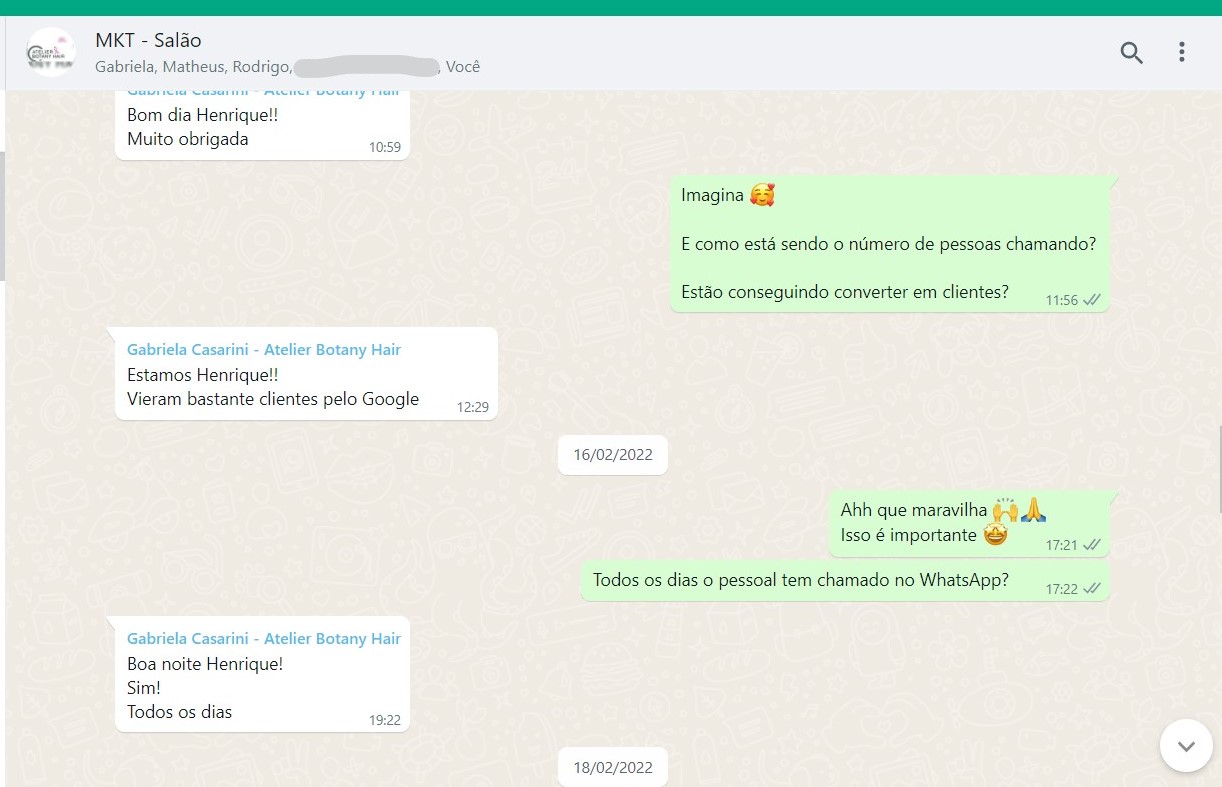Click the 'Sim!' message line
The height and width of the screenshot is (787, 1222).
(144, 688)
